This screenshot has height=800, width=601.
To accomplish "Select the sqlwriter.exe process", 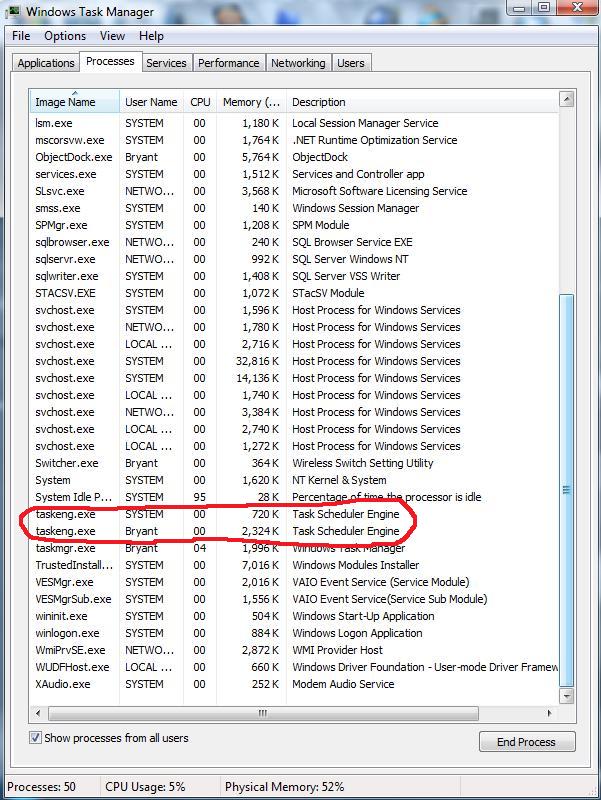I will [x=294, y=276].
